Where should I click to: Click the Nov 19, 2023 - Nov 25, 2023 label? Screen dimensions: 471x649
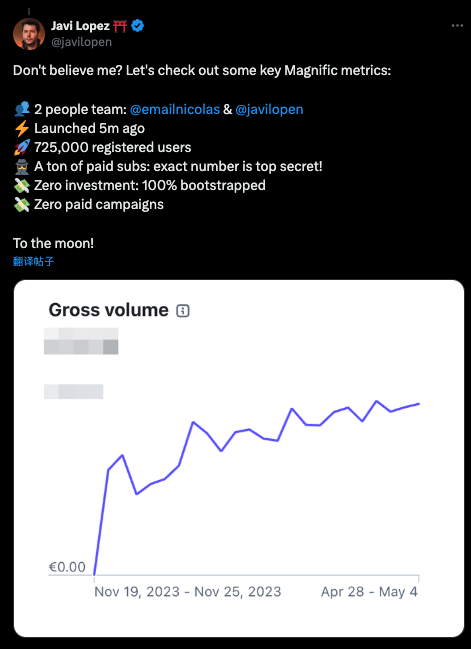pos(187,591)
